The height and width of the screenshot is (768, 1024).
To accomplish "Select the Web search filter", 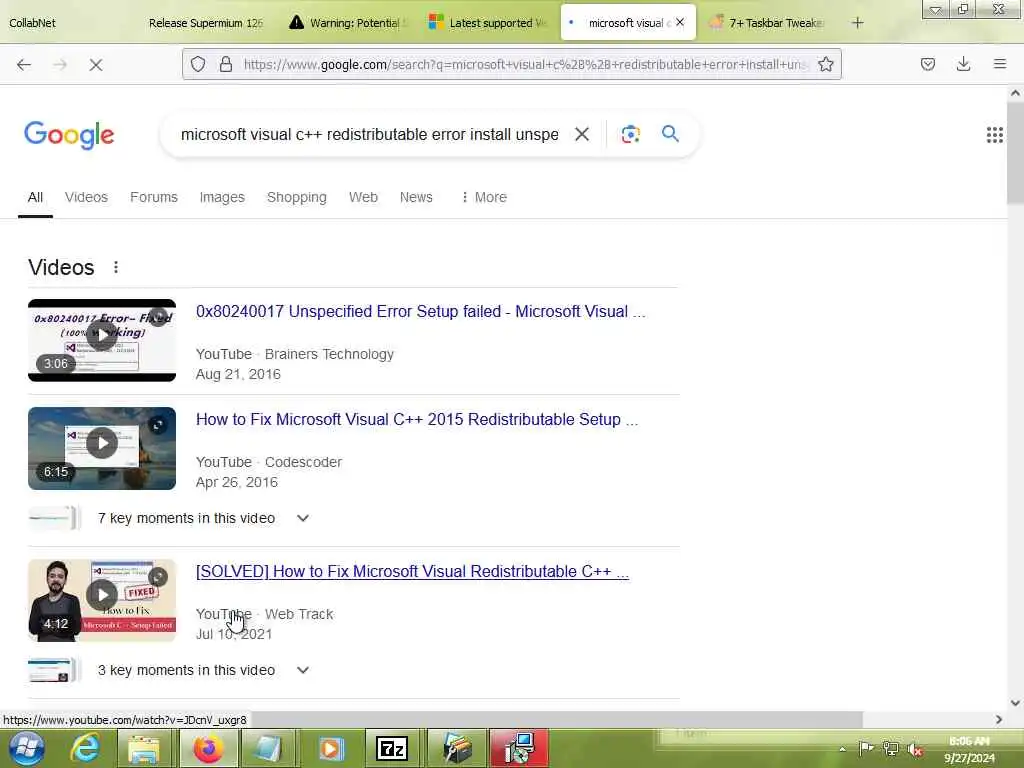I will coord(363,197).
